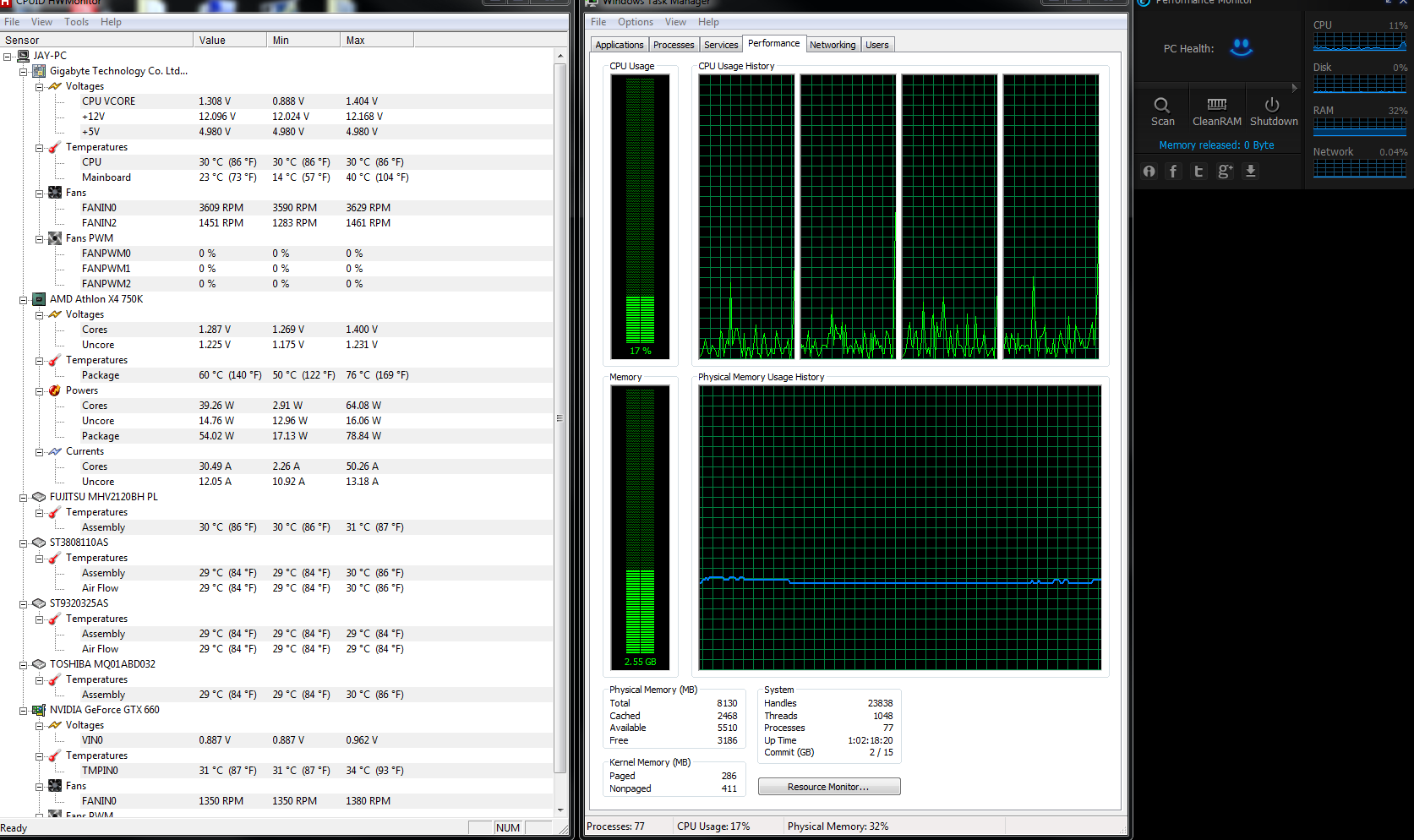Click the NVIDIA GeForce GTX 660 card icon

pyautogui.click(x=39, y=710)
